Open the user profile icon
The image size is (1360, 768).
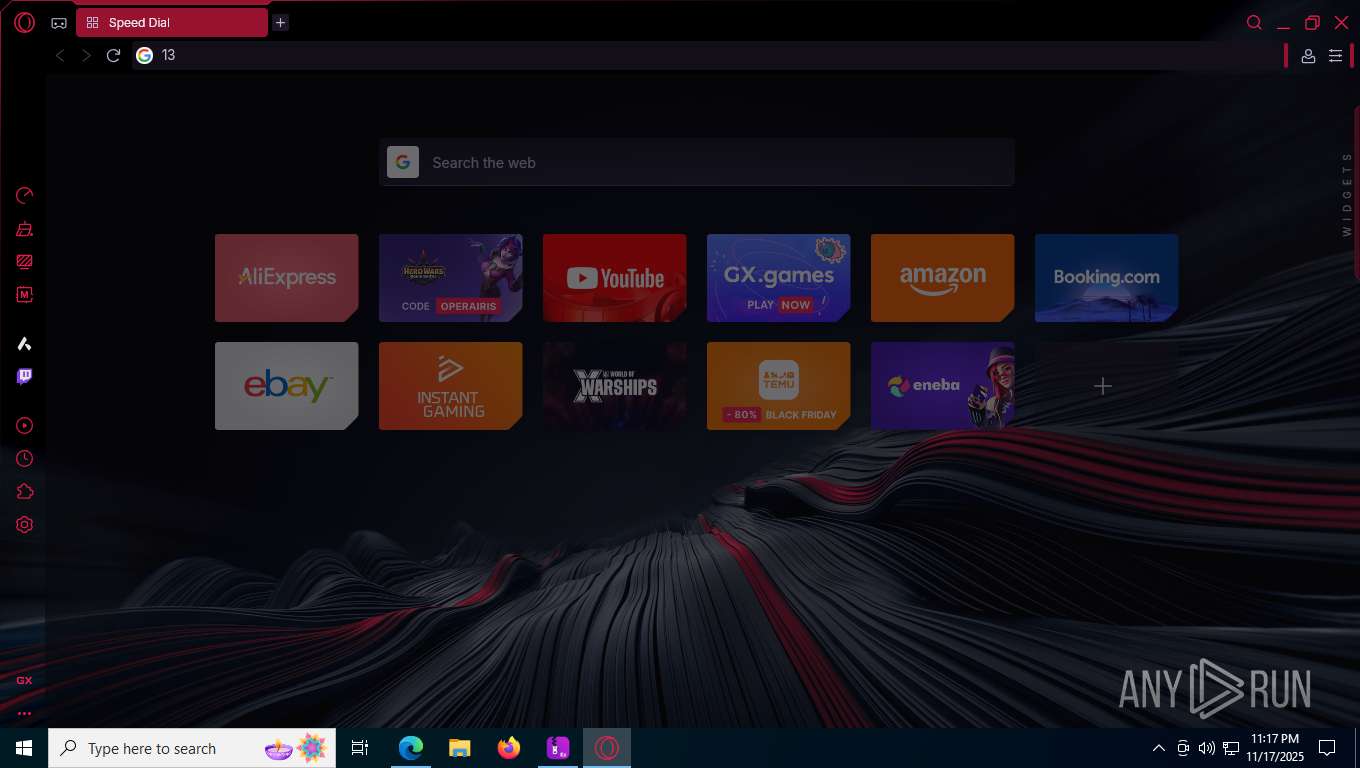1308,56
